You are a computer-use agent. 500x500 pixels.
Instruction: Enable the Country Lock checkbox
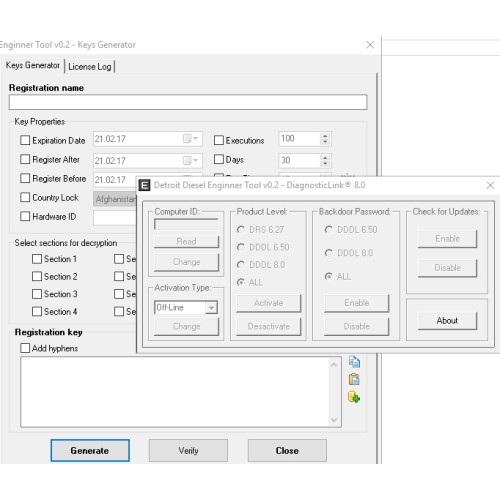pyautogui.click(x=25, y=197)
